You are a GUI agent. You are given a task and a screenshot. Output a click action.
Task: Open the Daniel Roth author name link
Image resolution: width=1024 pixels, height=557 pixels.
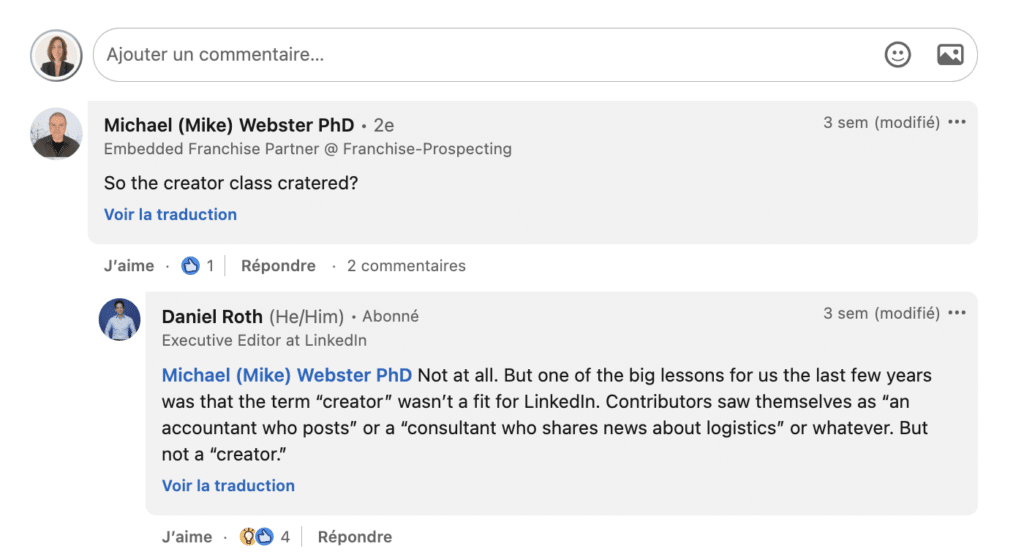(212, 317)
